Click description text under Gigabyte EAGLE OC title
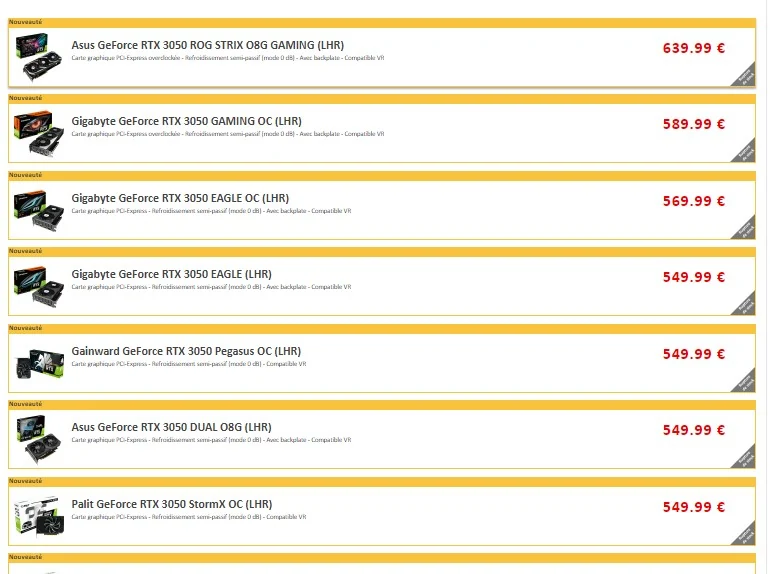This screenshot has width=770, height=574. [212, 211]
